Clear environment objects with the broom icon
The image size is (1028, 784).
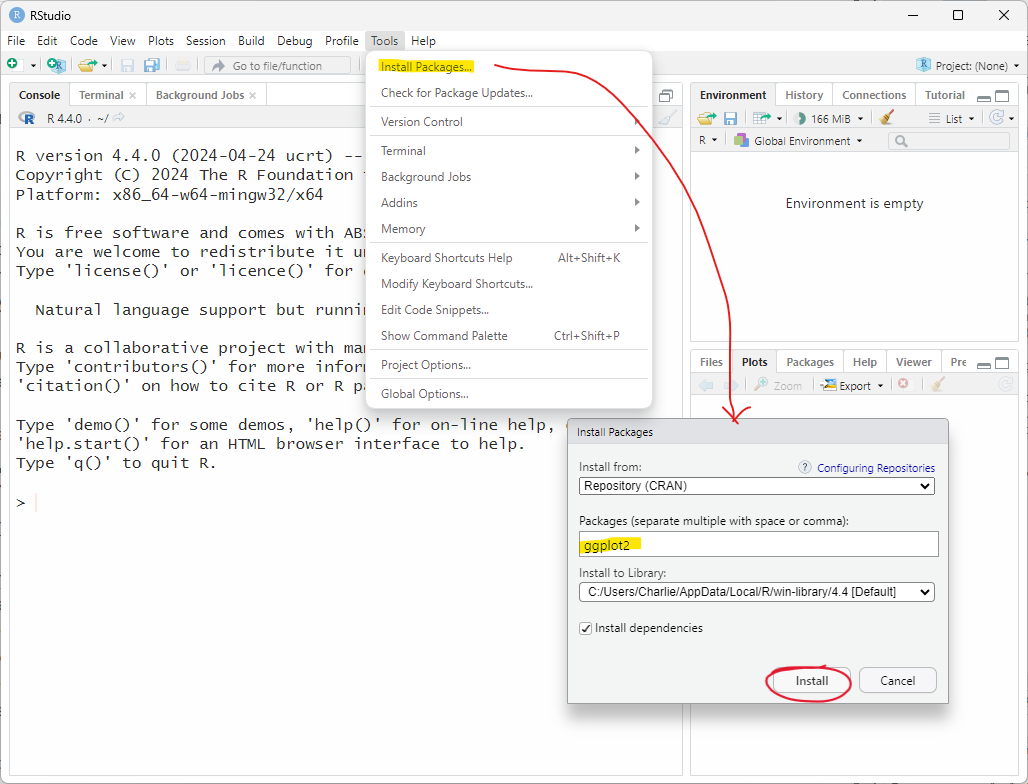coord(886,118)
